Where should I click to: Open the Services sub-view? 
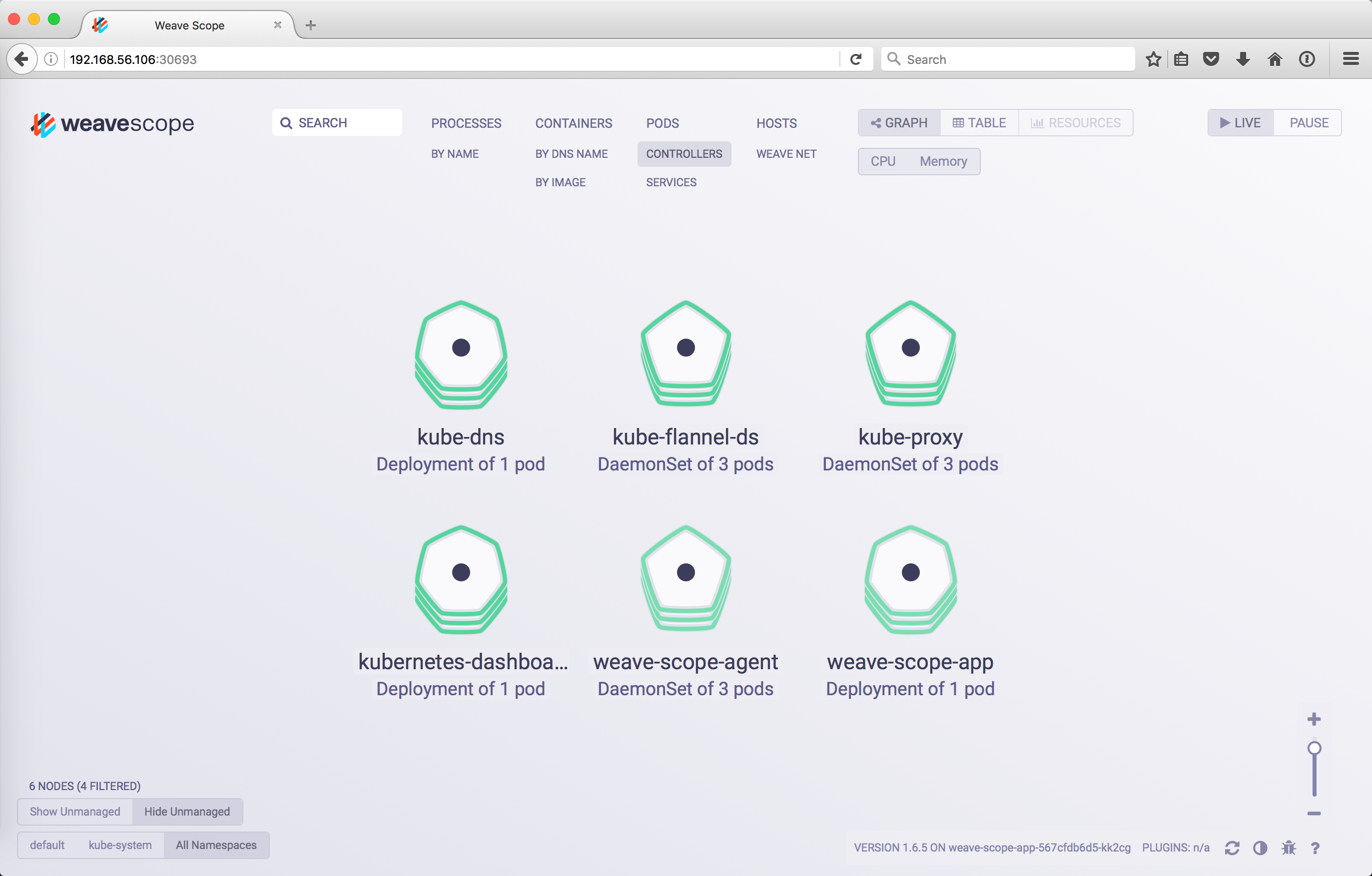671,182
